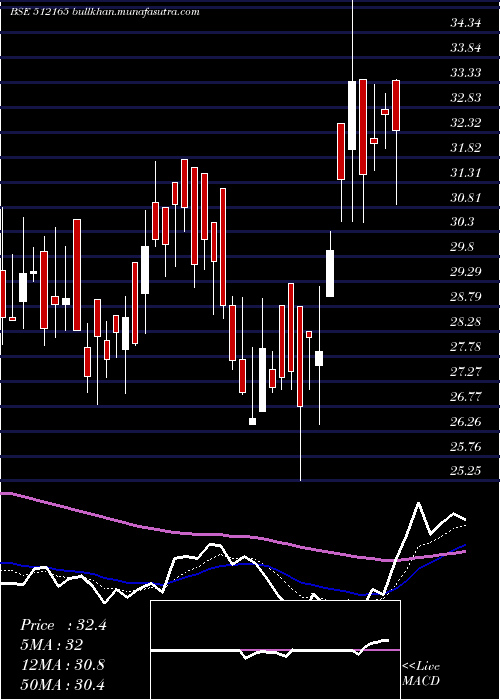Viewport: 500px width, 700px height.
Task: Click the 28.28 price axis label
Action: tap(466, 322)
